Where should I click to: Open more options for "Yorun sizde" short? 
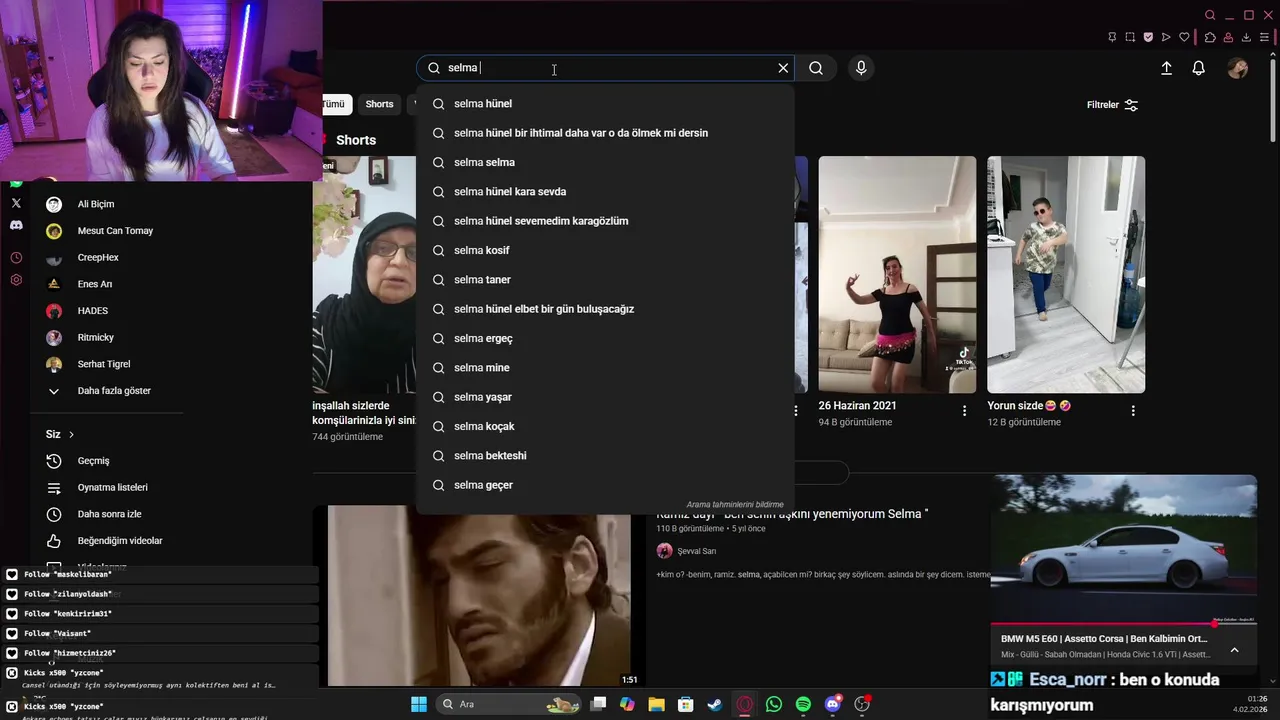[1133, 411]
